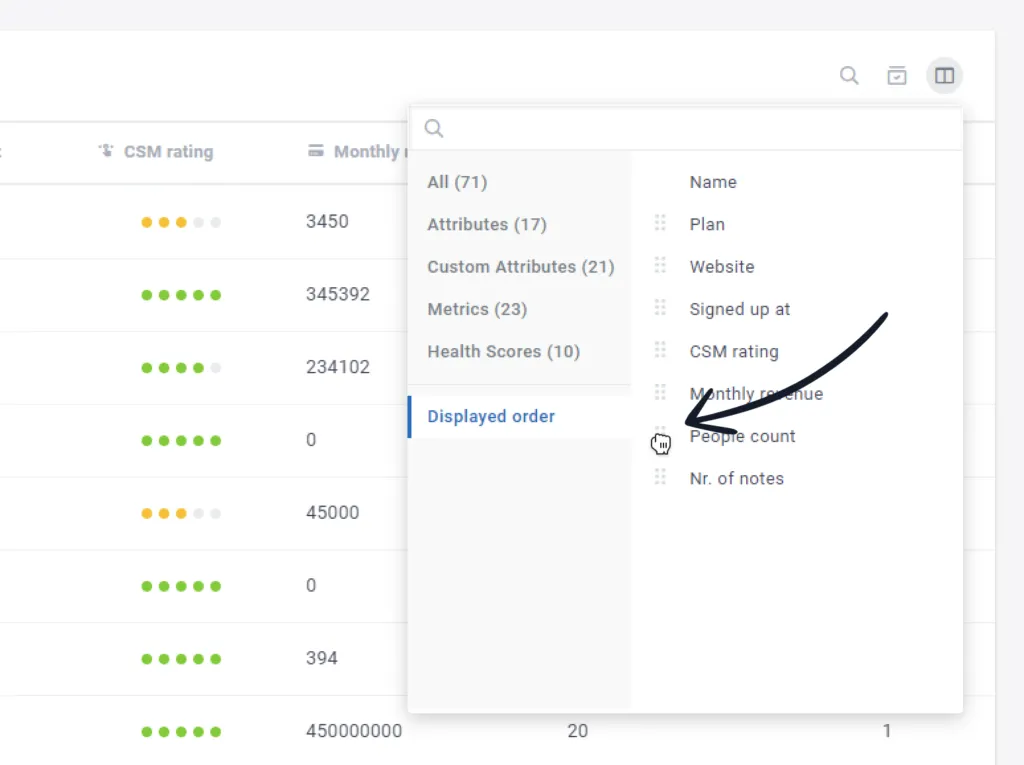Select Health Scores (10) category
Image resolution: width=1024 pixels, height=765 pixels.
point(504,351)
